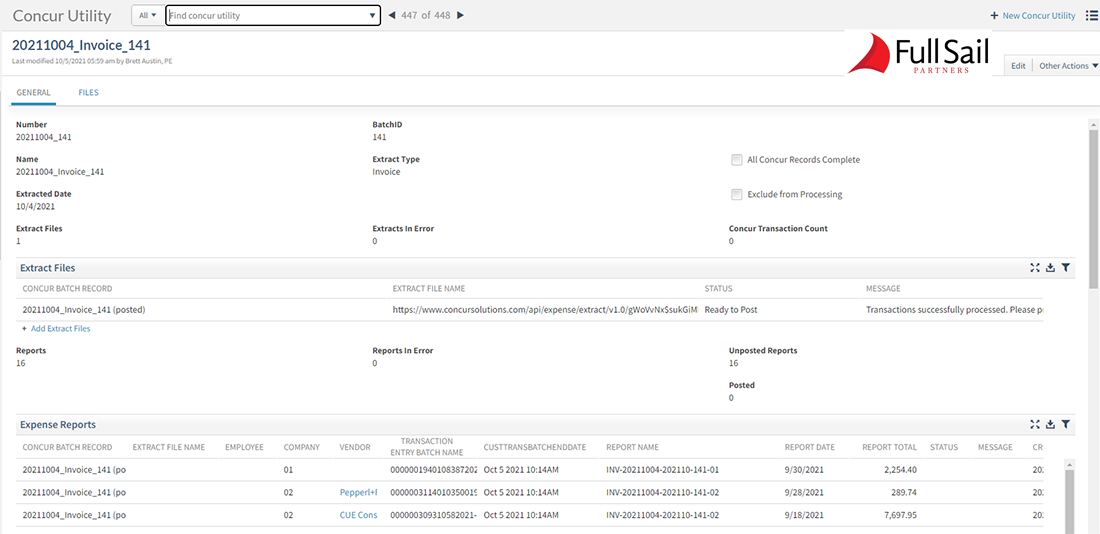This screenshot has width=1100, height=534.
Task: Open the Other Actions dropdown
Action: tap(1068, 65)
